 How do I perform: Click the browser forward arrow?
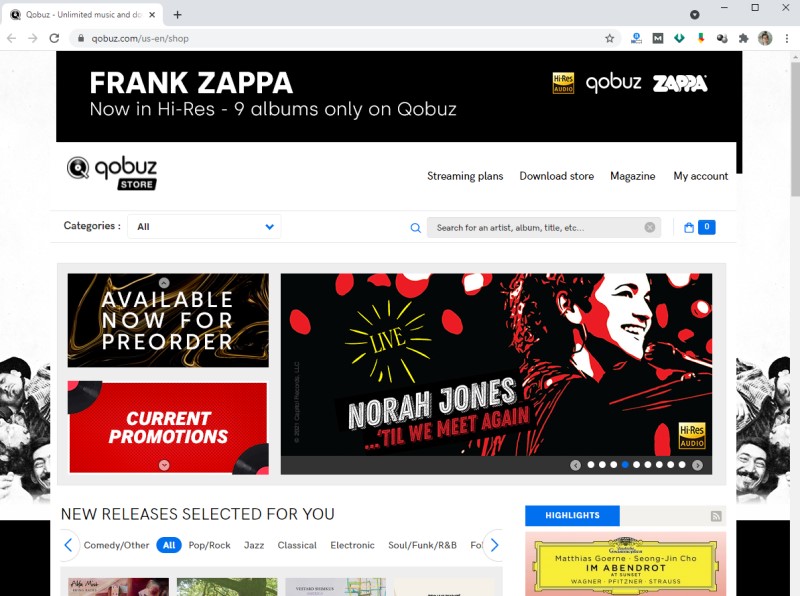click(33, 38)
